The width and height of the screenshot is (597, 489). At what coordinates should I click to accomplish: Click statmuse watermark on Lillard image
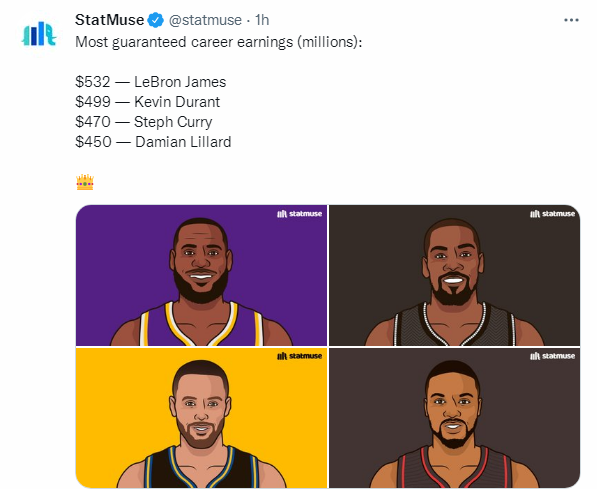pyautogui.click(x=552, y=356)
